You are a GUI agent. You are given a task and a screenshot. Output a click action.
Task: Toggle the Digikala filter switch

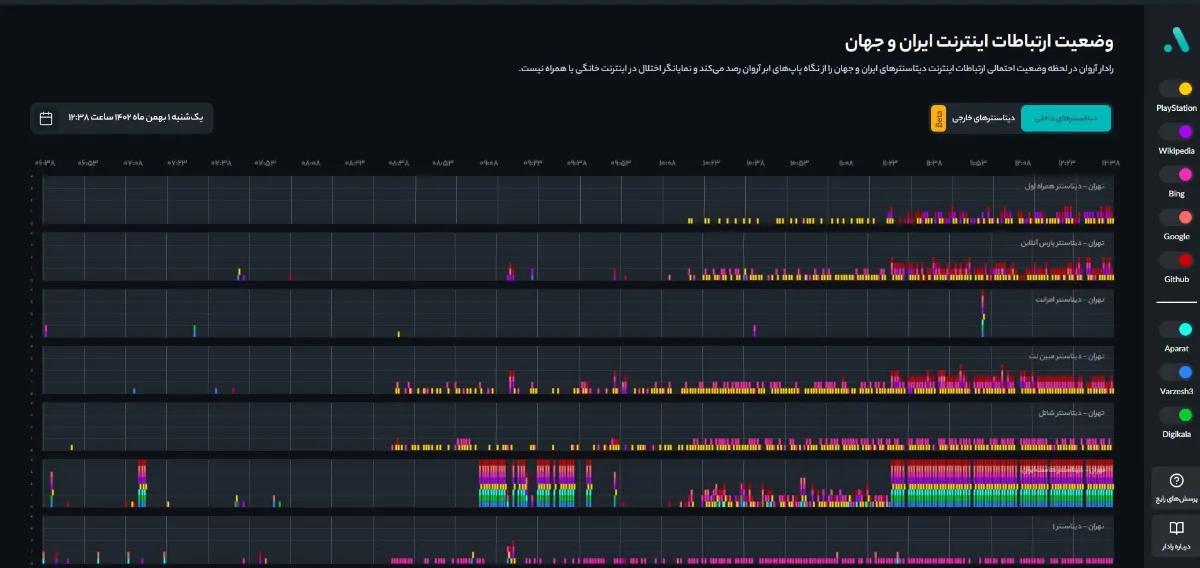(x=1176, y=414)
